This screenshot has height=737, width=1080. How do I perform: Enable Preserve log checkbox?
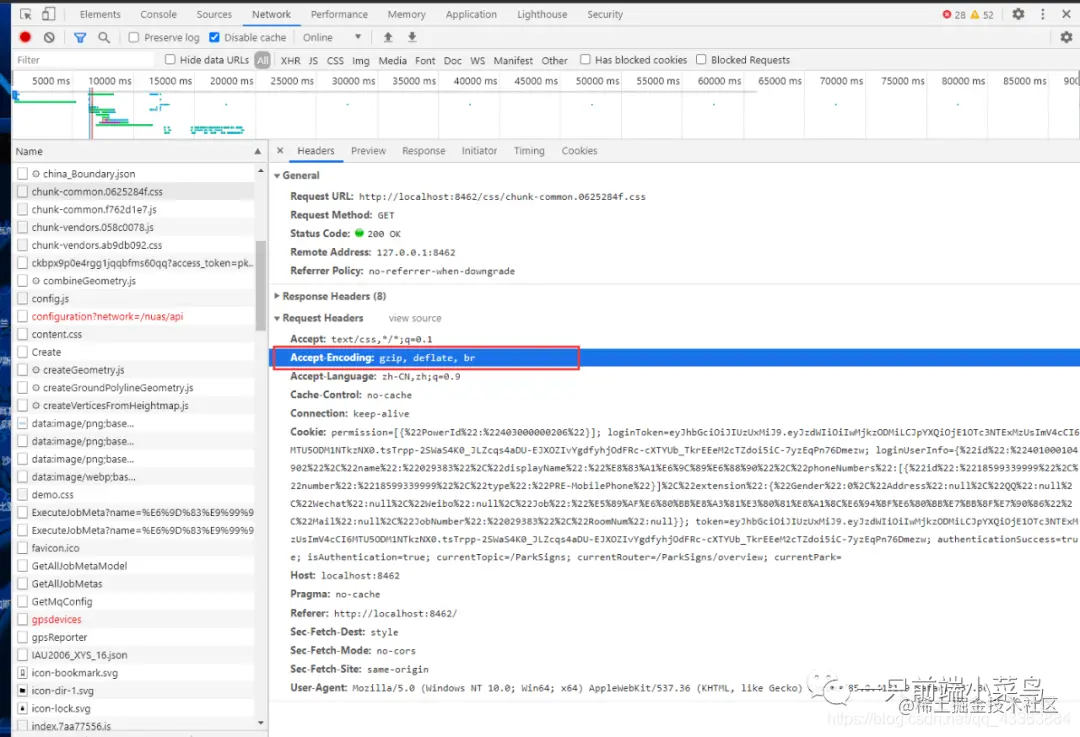tap(134, 37)
